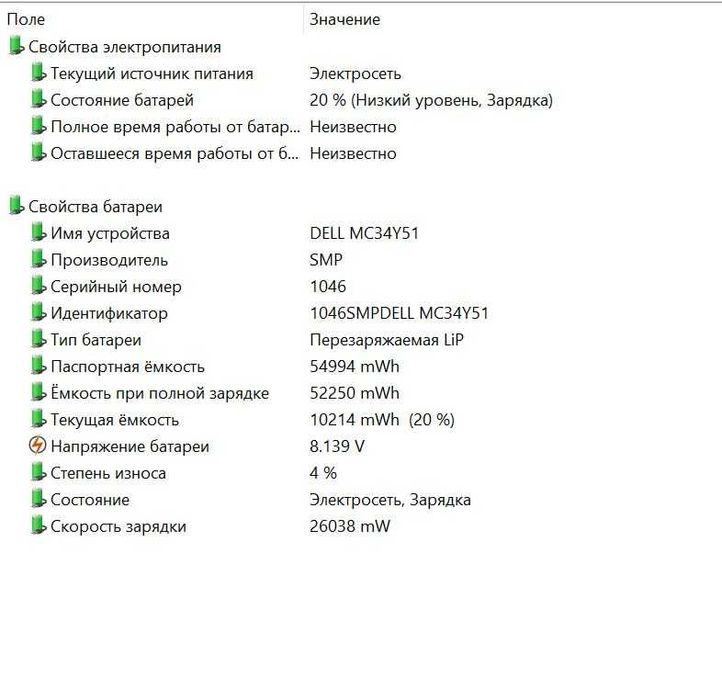Click icon beside Полное время работы row
The image size is (722, 700).
38,126
